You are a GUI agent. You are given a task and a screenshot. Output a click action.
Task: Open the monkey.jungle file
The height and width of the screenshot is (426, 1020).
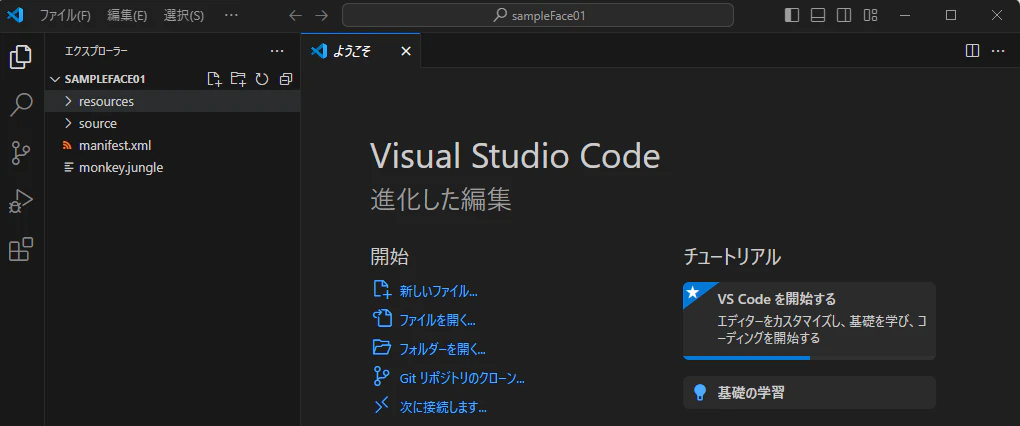[172, 168]
